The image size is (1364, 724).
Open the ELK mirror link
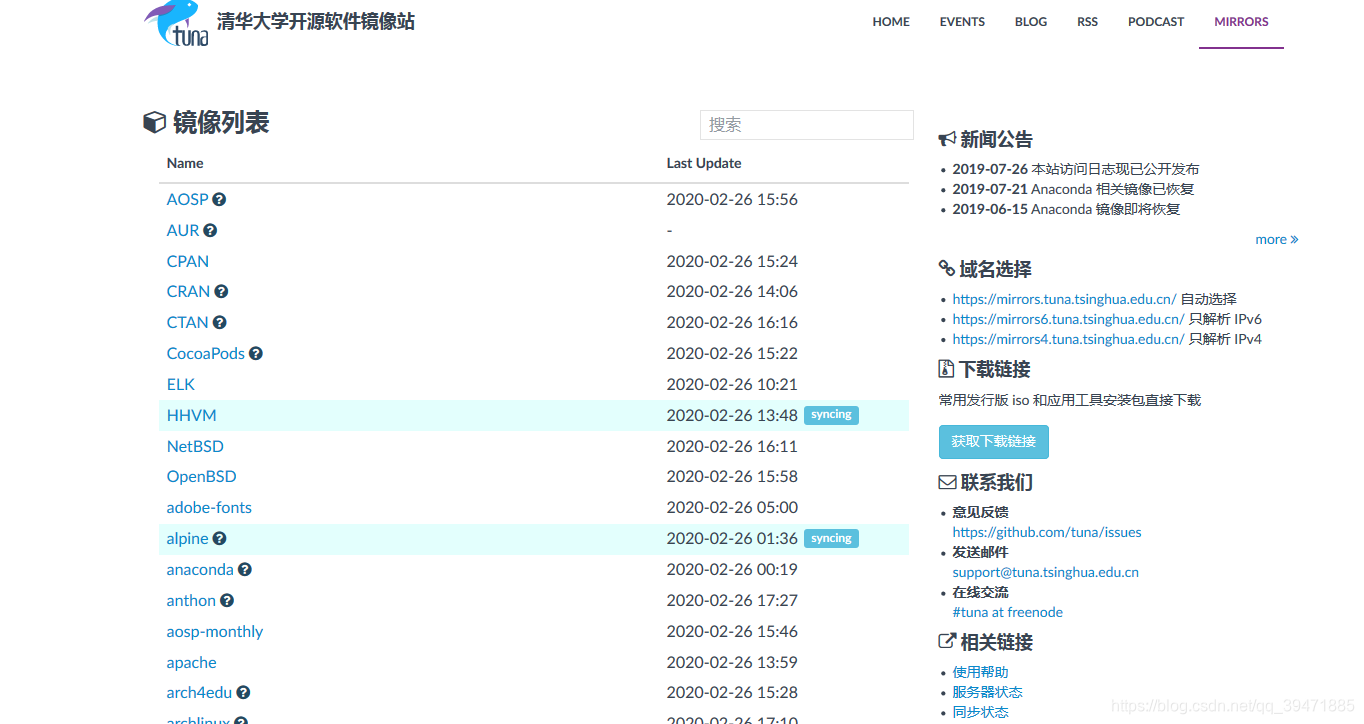[x=180, y=385]
